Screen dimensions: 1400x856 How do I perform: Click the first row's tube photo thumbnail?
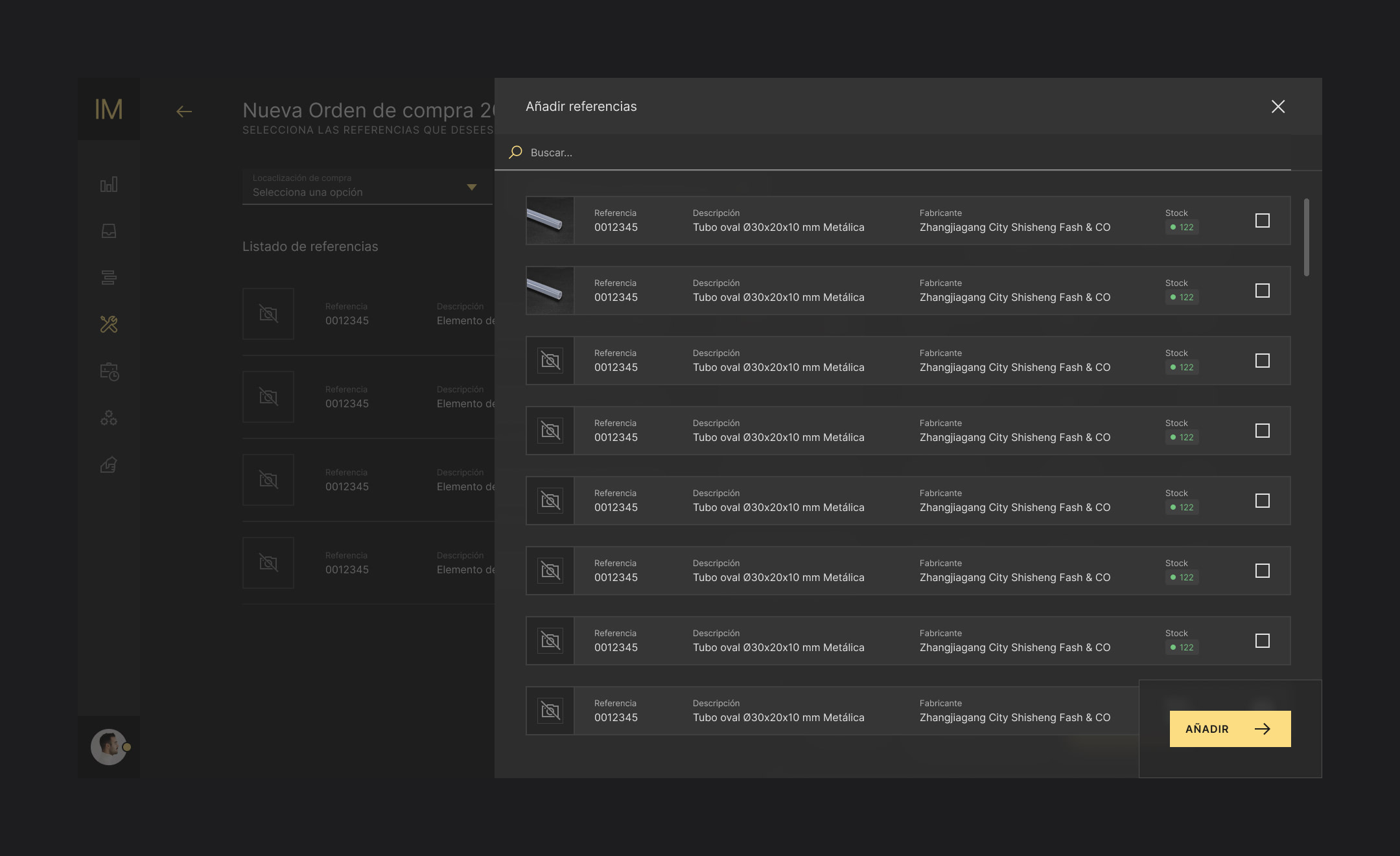tap(550, 220)
